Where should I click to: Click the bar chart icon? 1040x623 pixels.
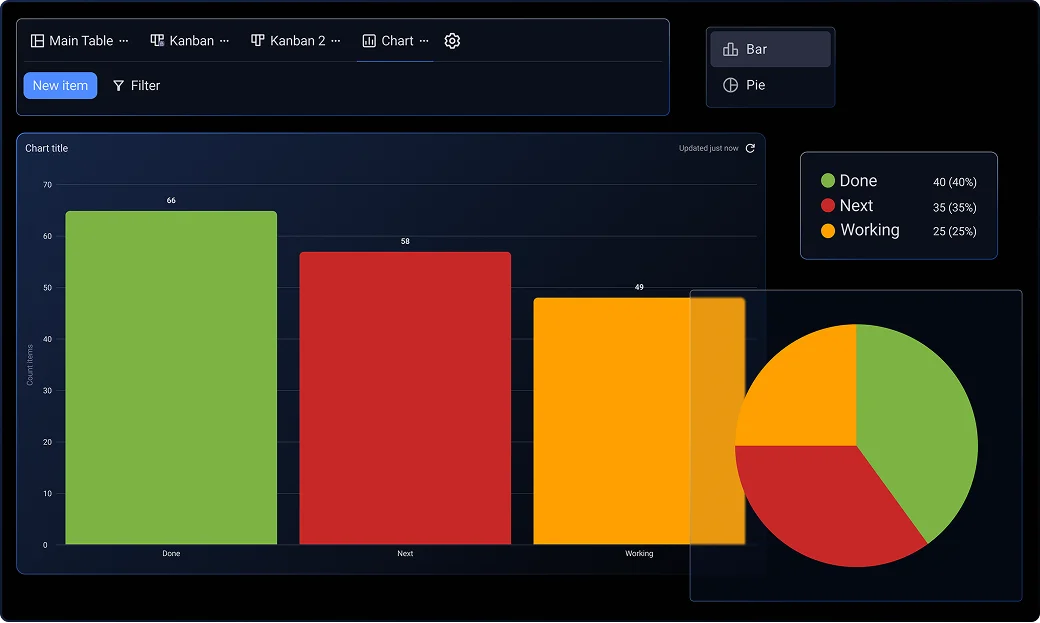click(730, 49)
